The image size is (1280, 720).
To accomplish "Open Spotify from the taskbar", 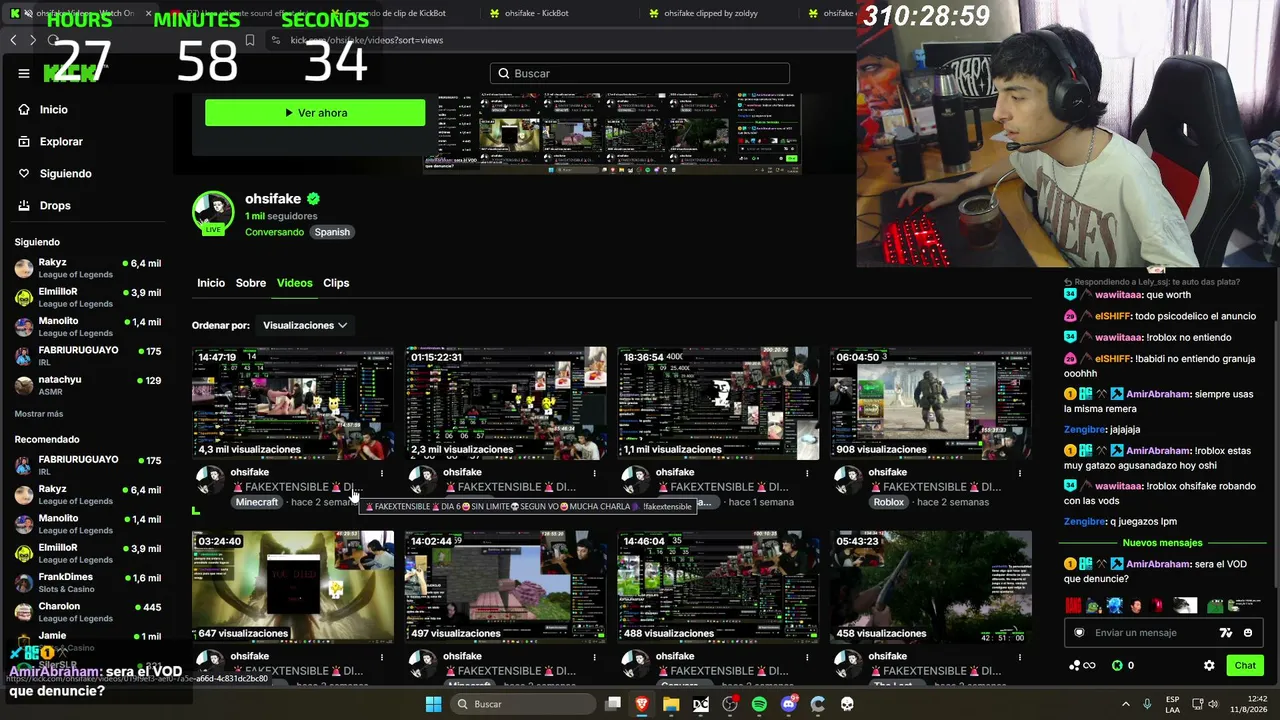I will (759, 704).
